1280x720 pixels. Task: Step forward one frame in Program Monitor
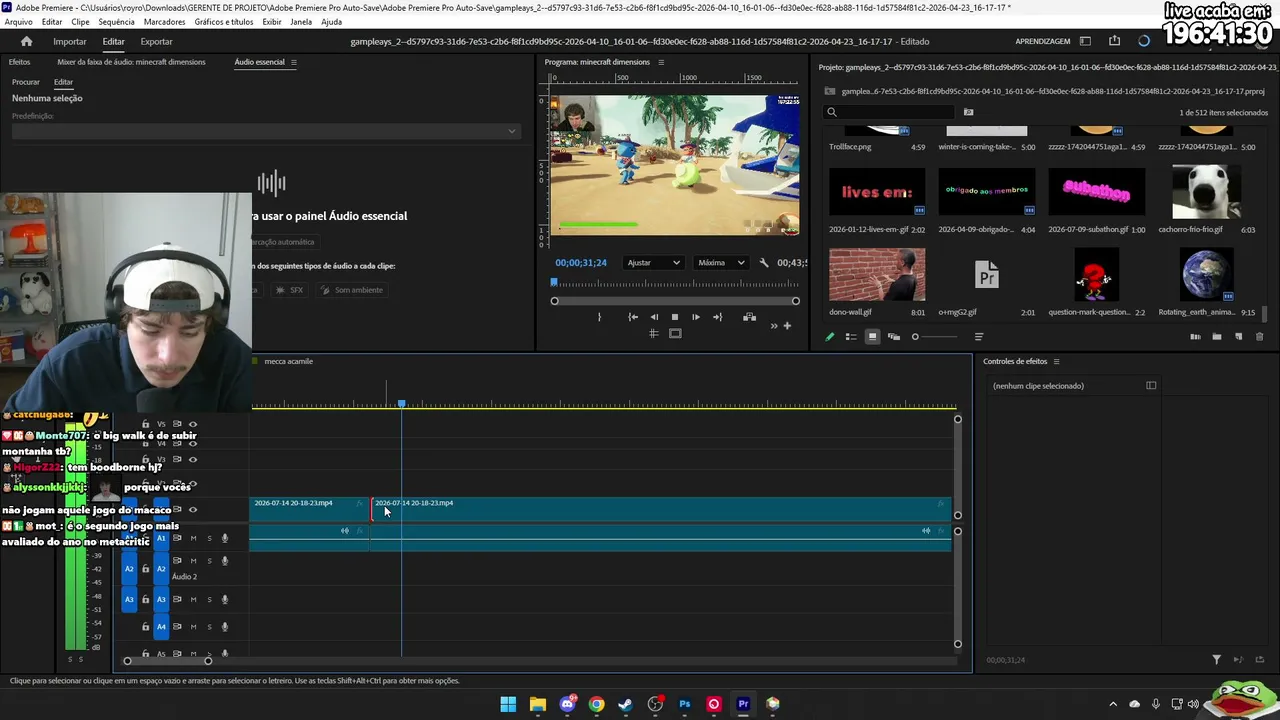click(x=696, y=317)
